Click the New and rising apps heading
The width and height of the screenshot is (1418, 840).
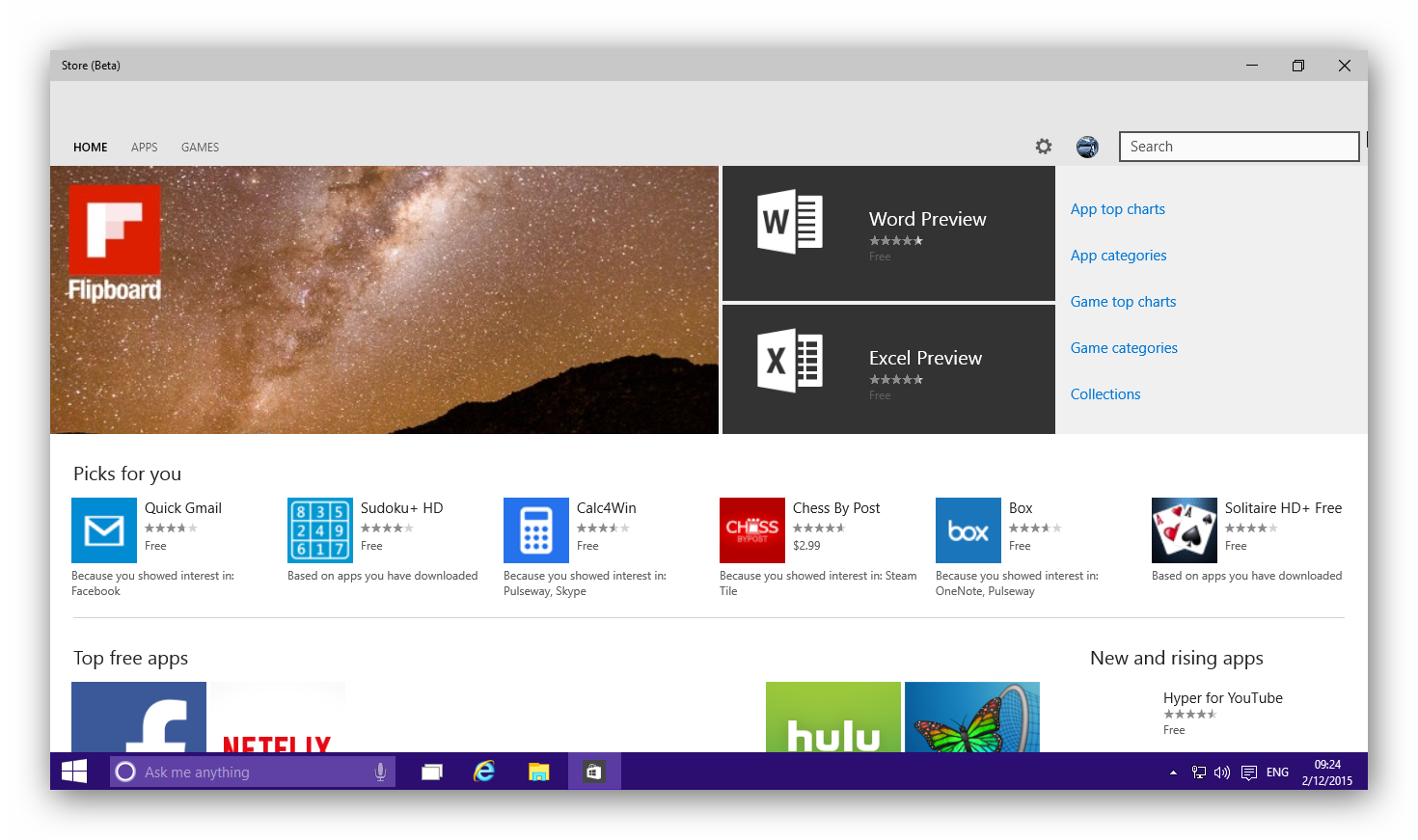[1177, 658]
